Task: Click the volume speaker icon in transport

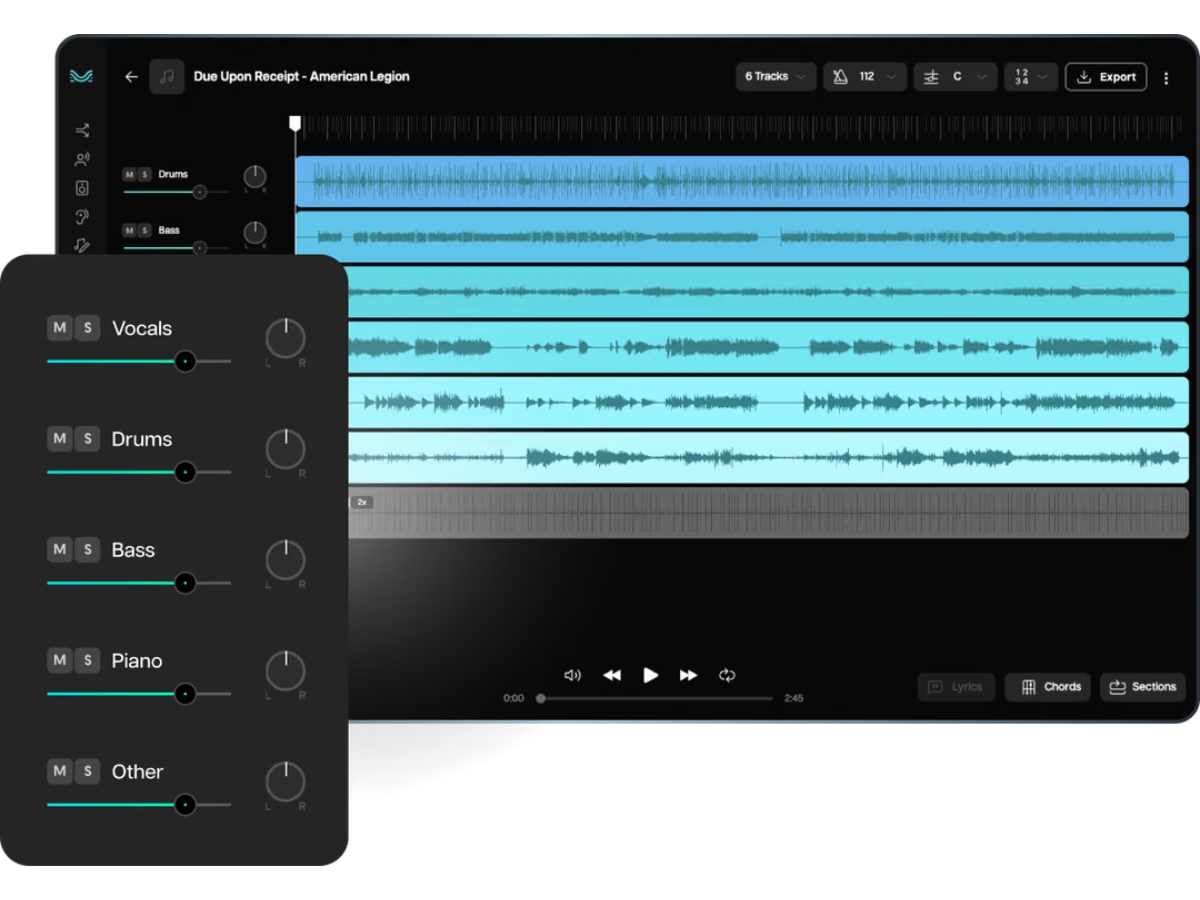Action: pos(572,675)
